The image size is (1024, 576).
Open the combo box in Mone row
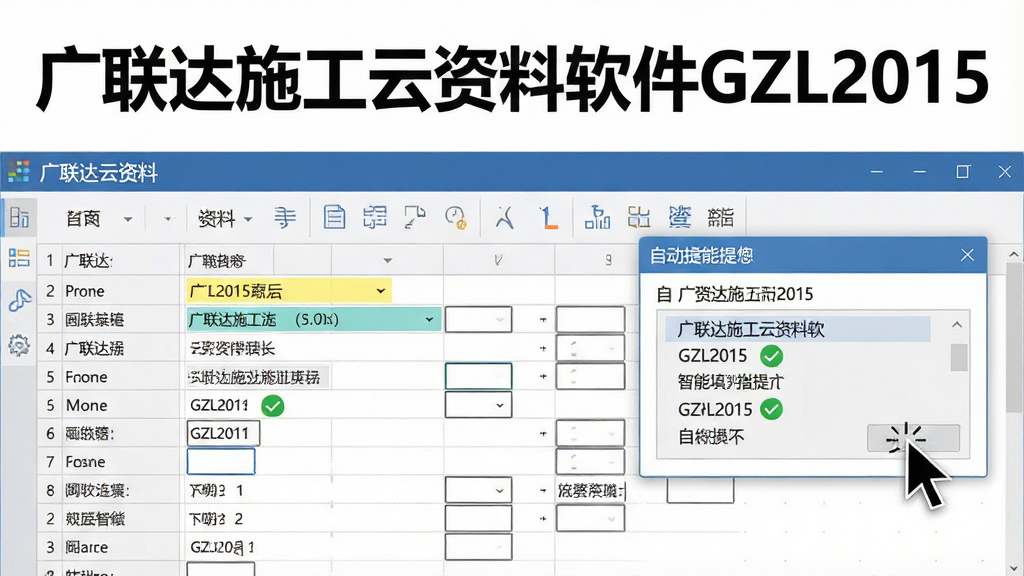click(x=478, y=405)
